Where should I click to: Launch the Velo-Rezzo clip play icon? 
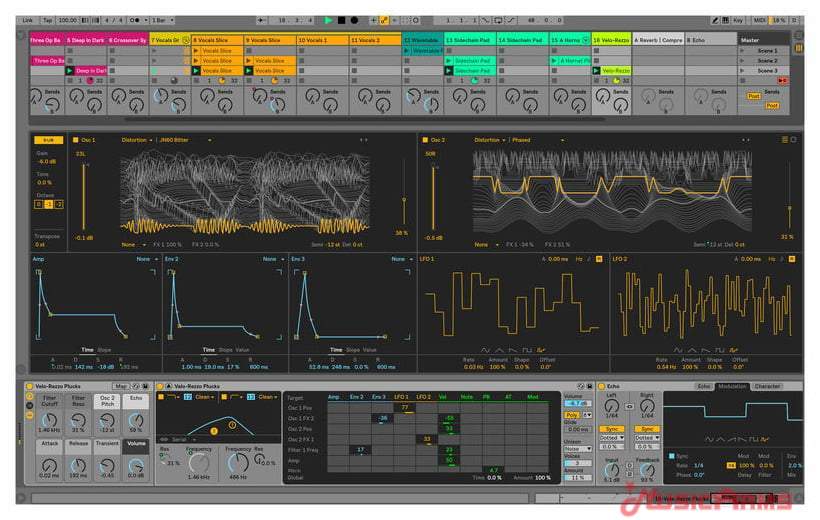pos(597,71)
